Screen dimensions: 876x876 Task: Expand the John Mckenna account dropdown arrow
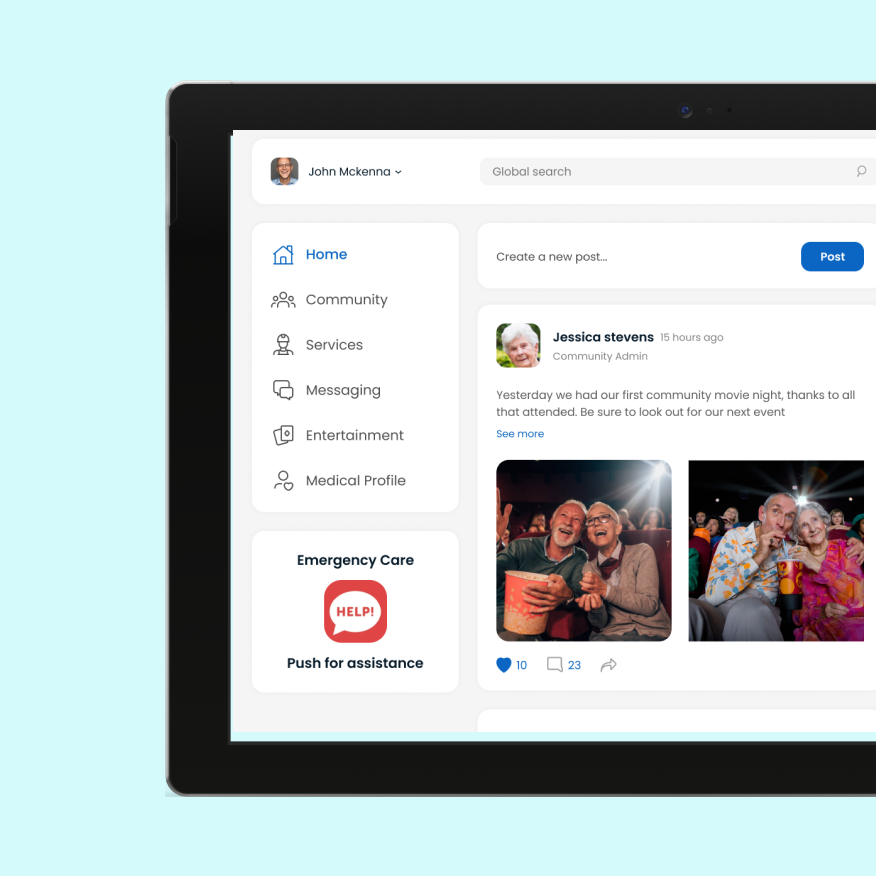coord(398,172)
